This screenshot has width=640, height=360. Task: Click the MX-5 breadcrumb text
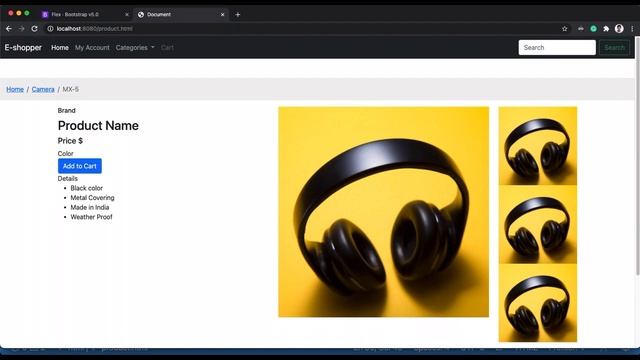[x=71, y=89]
